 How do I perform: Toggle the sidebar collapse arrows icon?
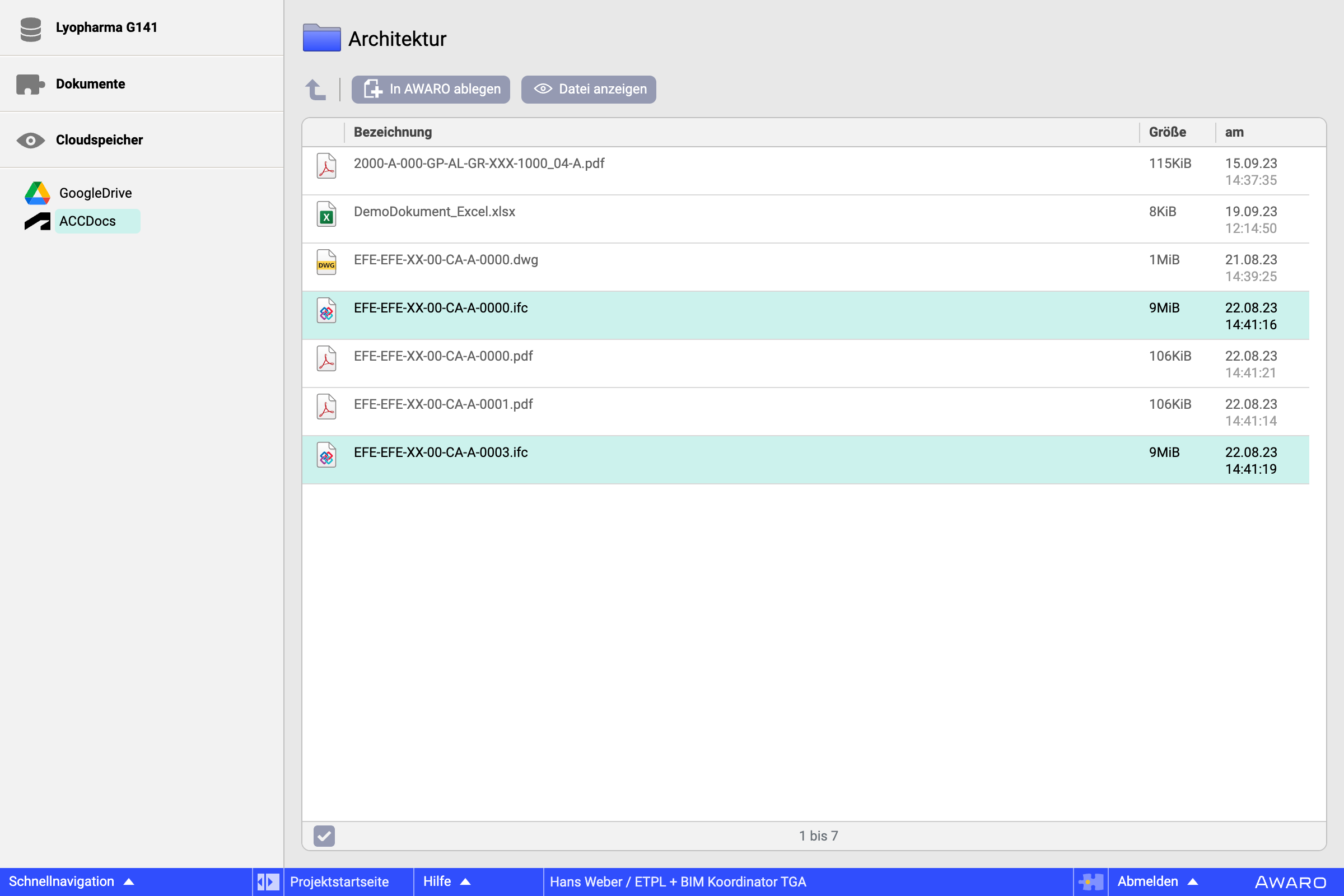268,881
